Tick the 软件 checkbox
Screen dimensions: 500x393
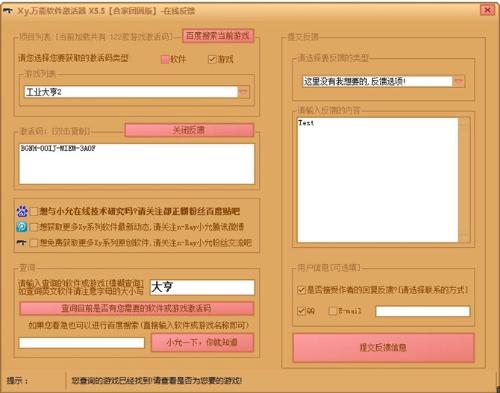tap(165, 59)
